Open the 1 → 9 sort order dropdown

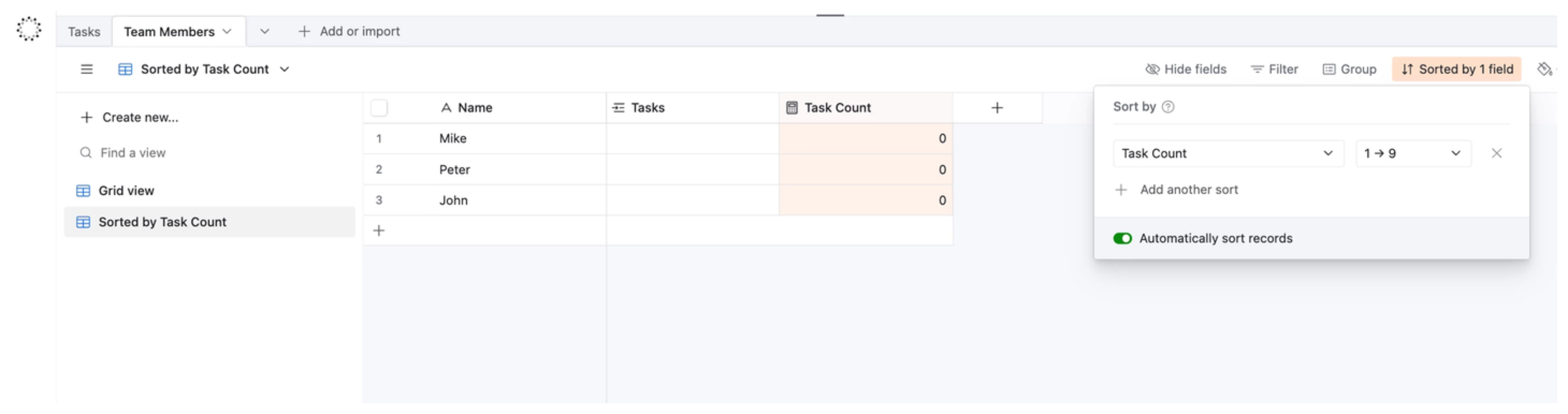pos(1413,153)
